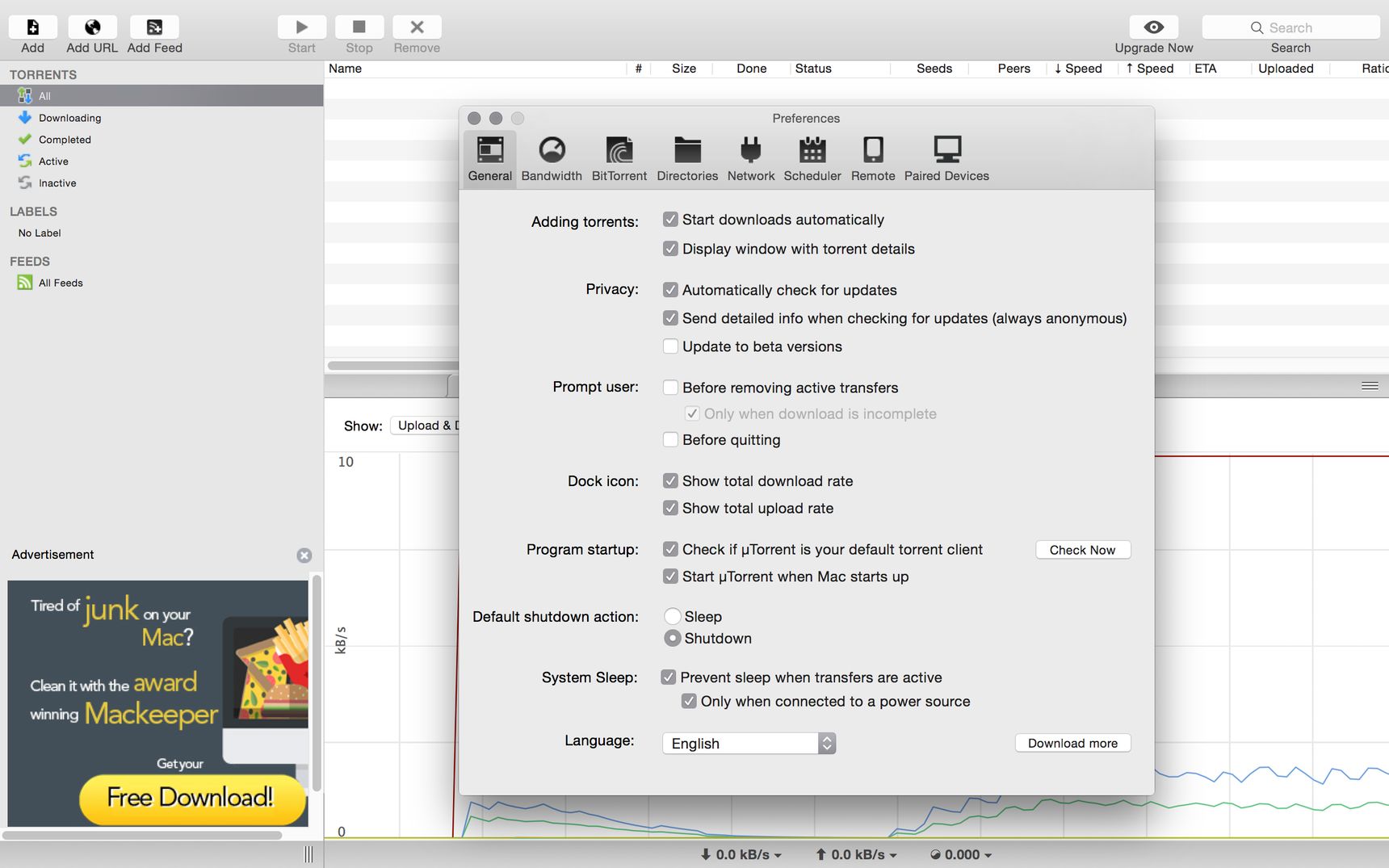Open the Language dropdown

point(749,743)
